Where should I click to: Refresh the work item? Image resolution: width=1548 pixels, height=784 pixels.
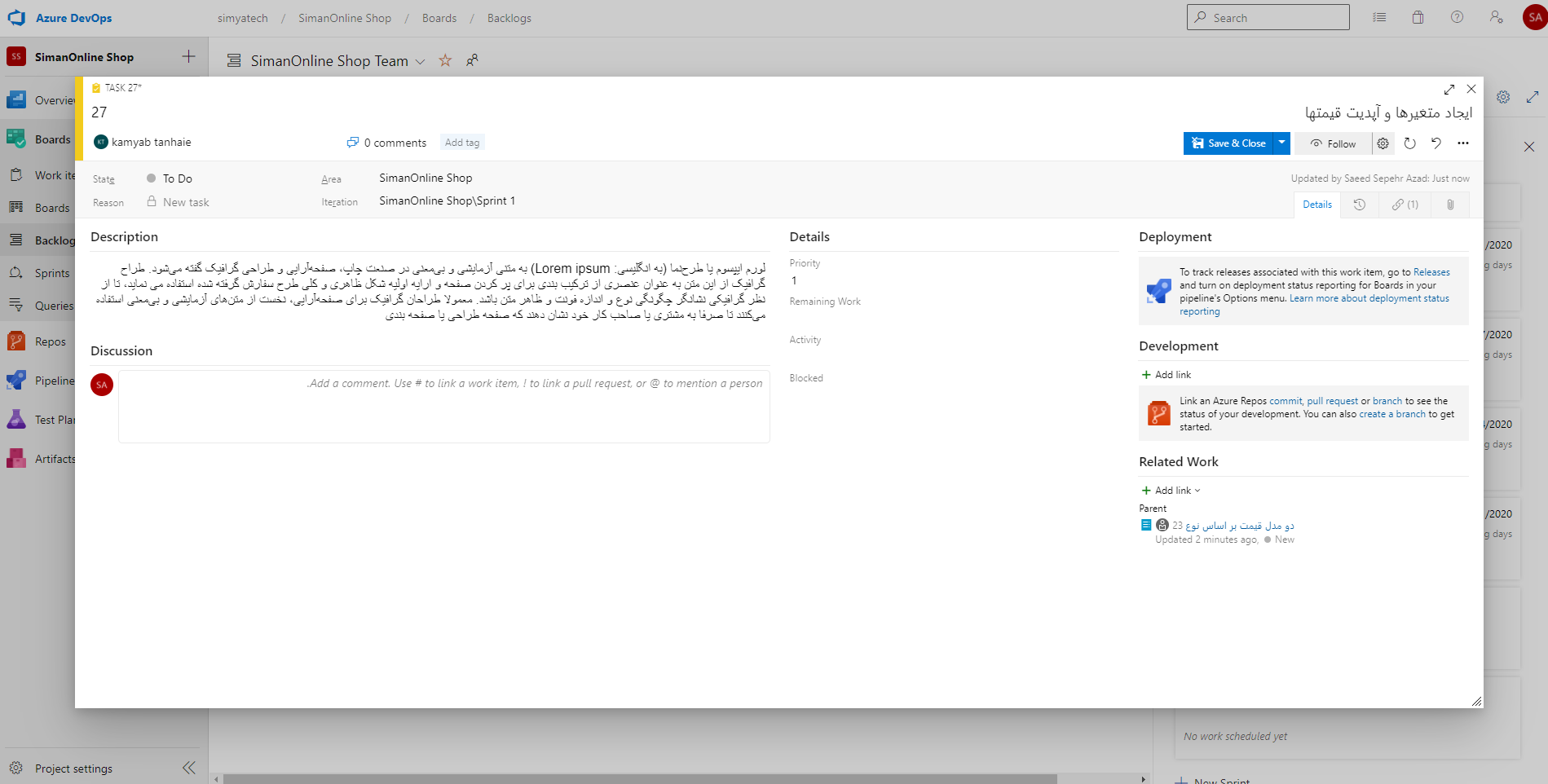1409,143
